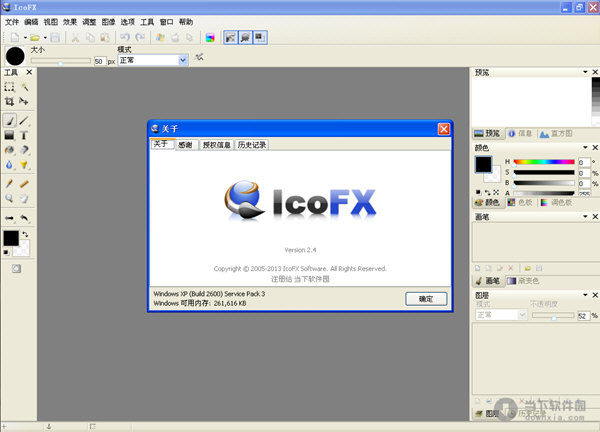Image resolution: width=600 pixels, height=432 pixels.
Task: Click the swap foreground background colors arrow
Action: click(x=25, y=234)
